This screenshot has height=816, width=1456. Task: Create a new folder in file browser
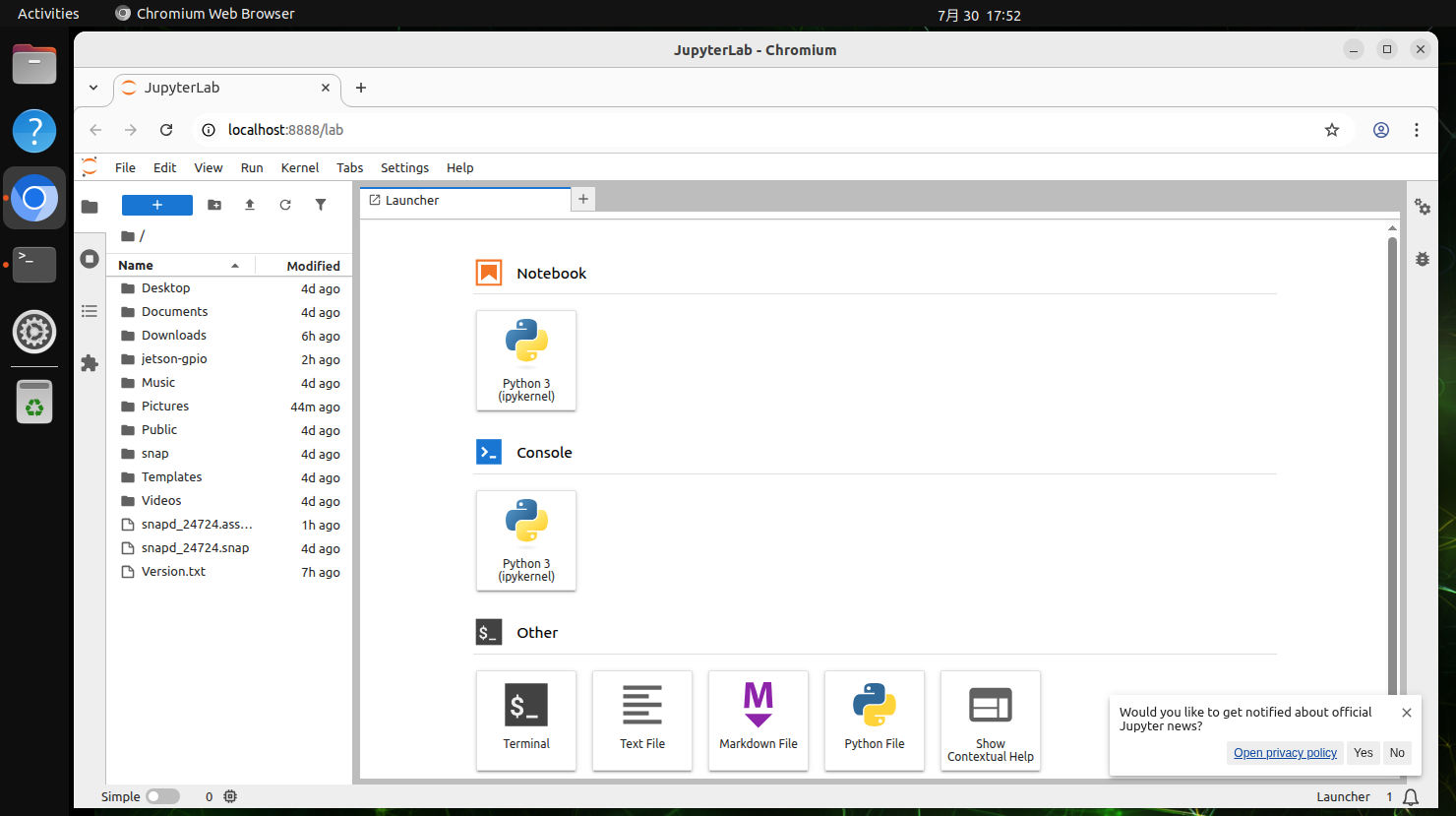coord(214,205)
